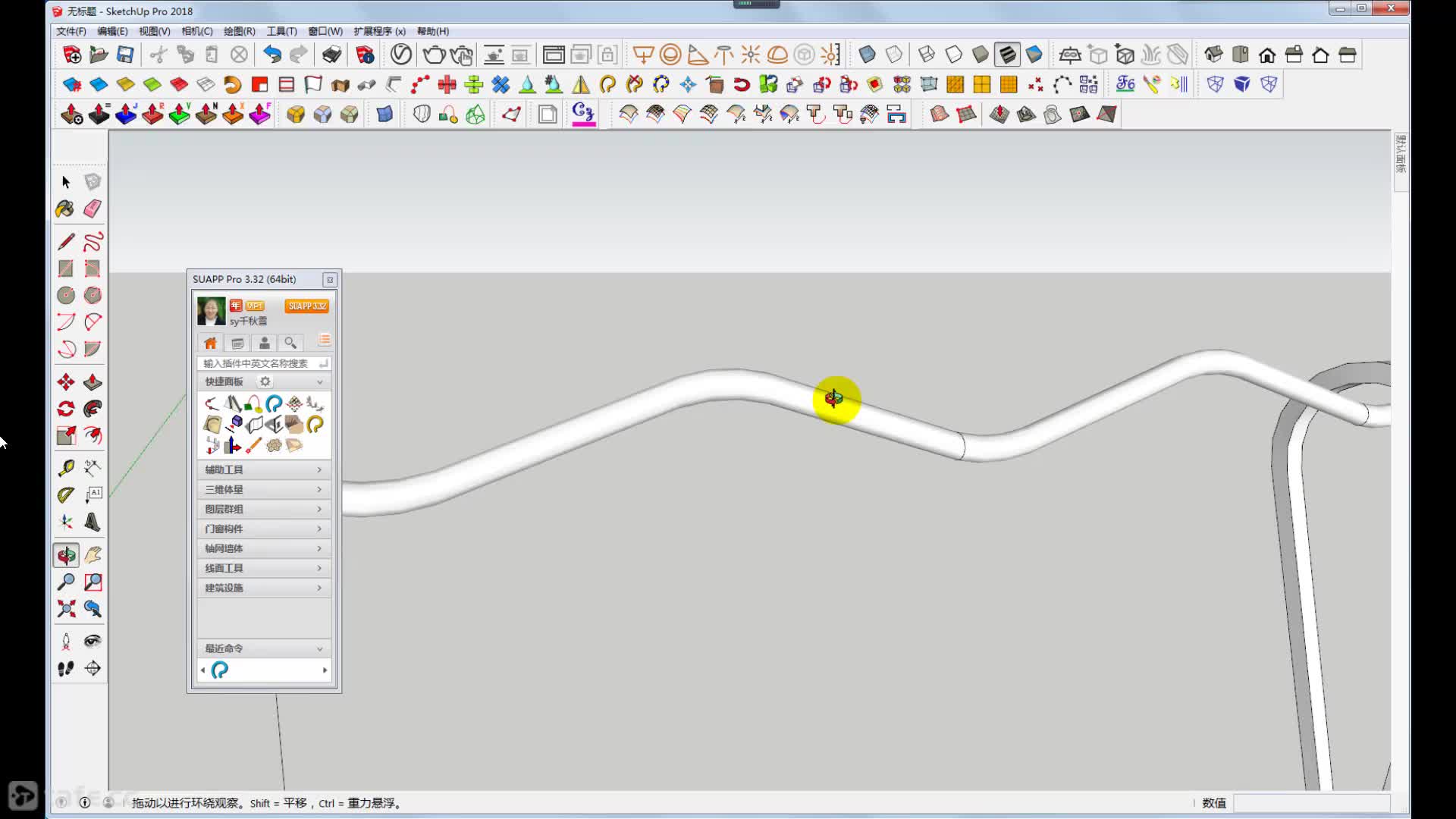Viewport: 1456px width, 819px height.
Task: Expand the 三维体量 category
Action: click(264, 490)
